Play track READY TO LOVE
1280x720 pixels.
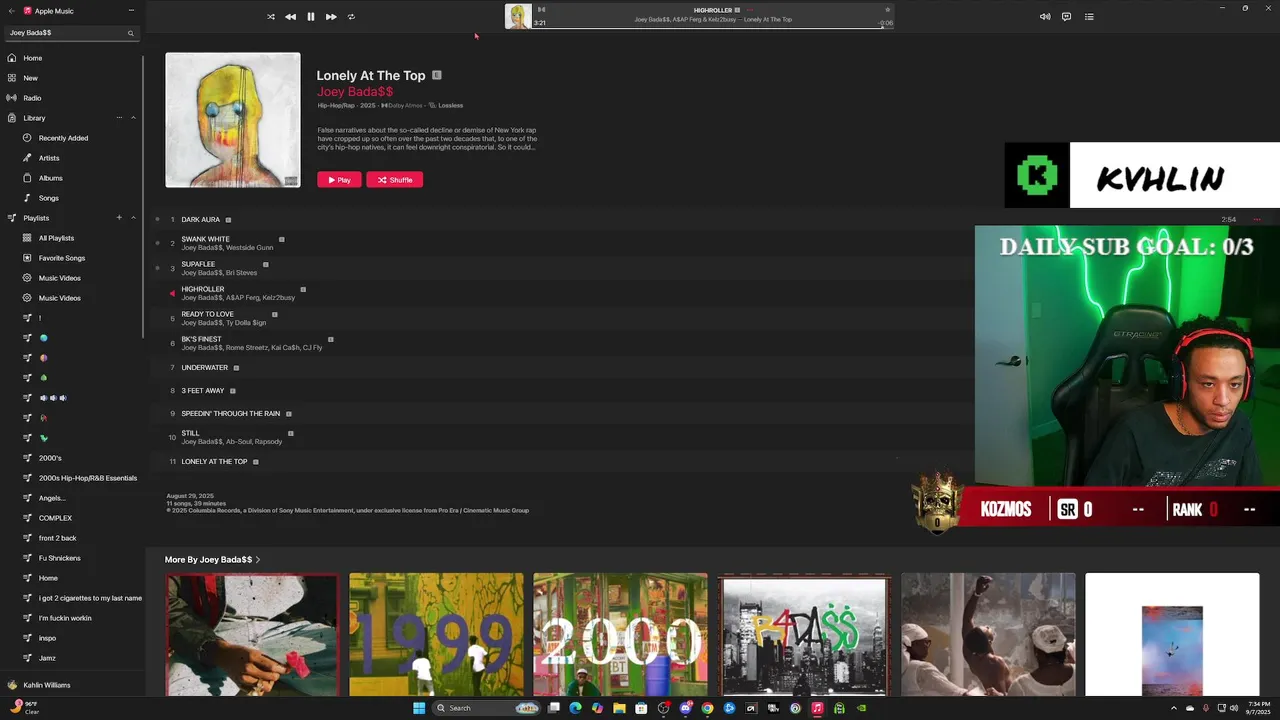click(207, 314)
